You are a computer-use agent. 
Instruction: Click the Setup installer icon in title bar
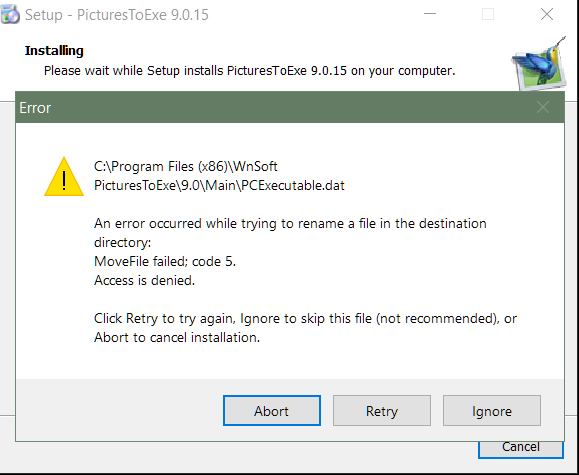10,14
